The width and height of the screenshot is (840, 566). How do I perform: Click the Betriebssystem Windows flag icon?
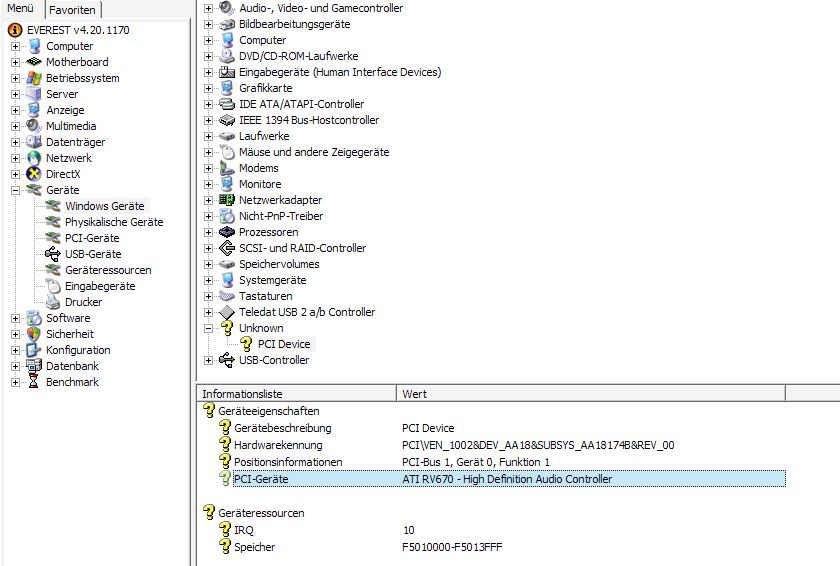34,78
